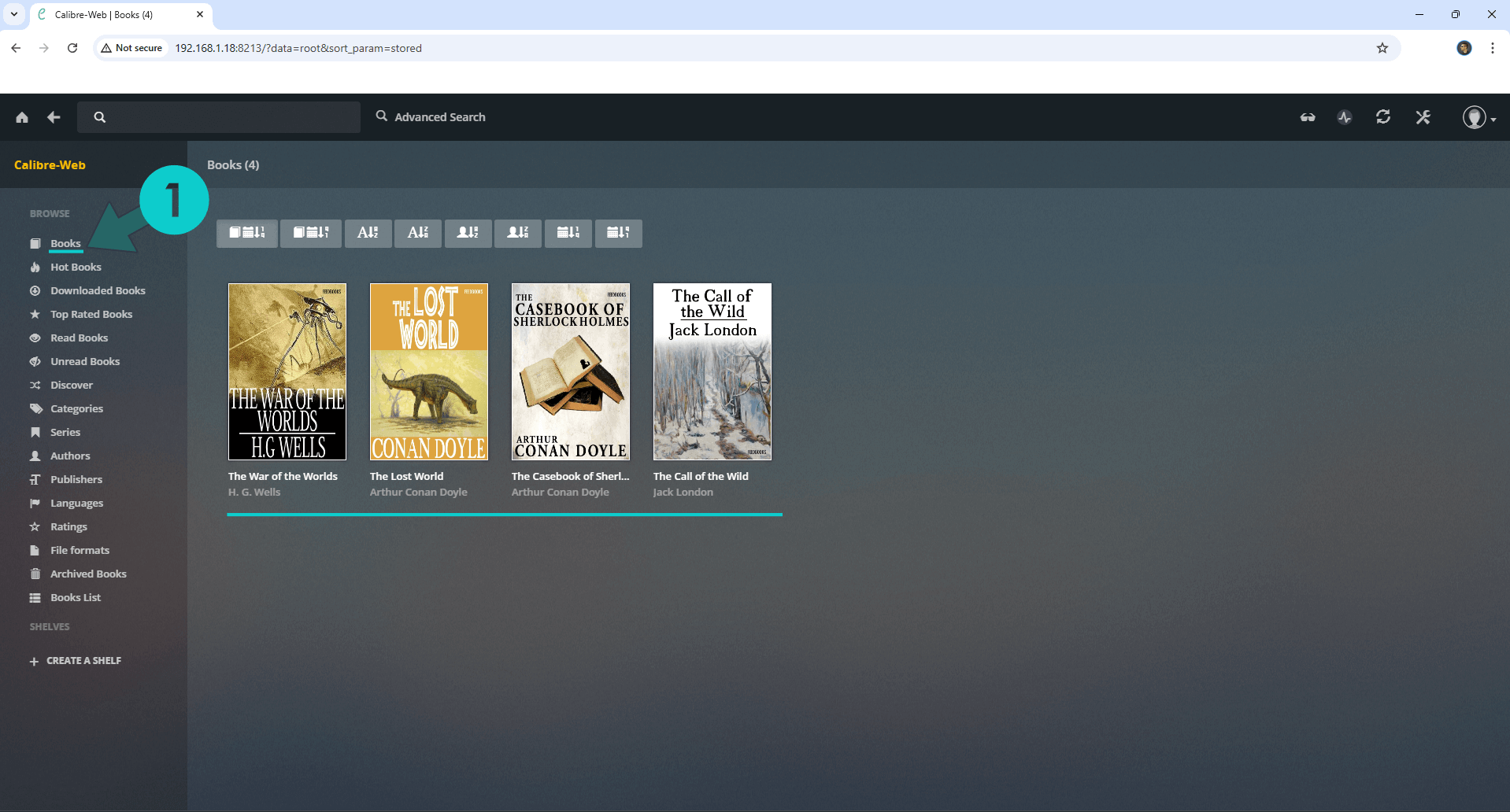The height and width of the screenshot is (812, 1510).
Task: Close the Calibre-Web browser tab
Action: tap(200, 14)
